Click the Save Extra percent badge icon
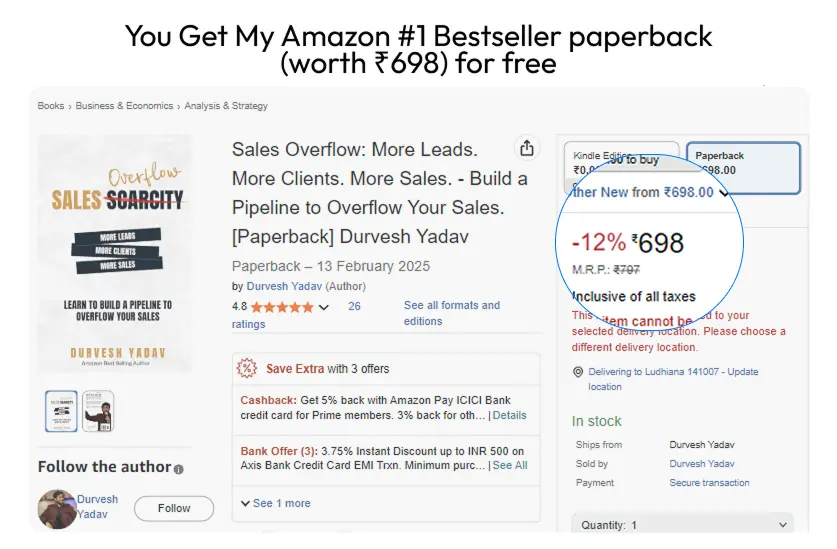Screen dimensions: 837x549 point(247,369)
